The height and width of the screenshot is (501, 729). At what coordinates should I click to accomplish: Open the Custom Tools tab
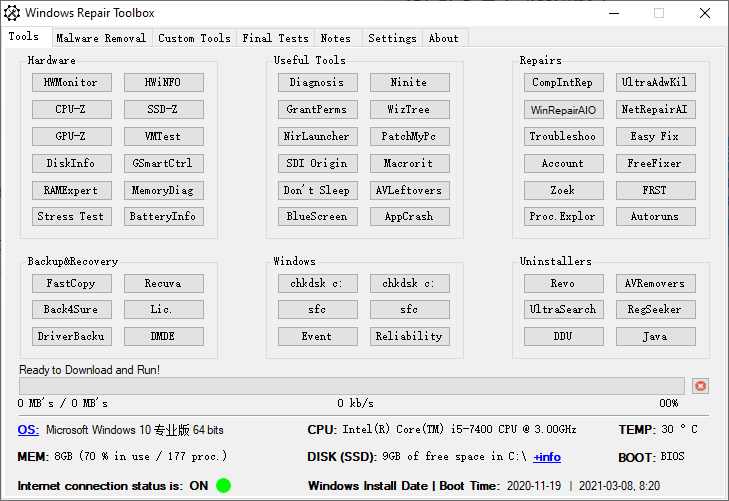pyautogui.click(x=194, y=38)
